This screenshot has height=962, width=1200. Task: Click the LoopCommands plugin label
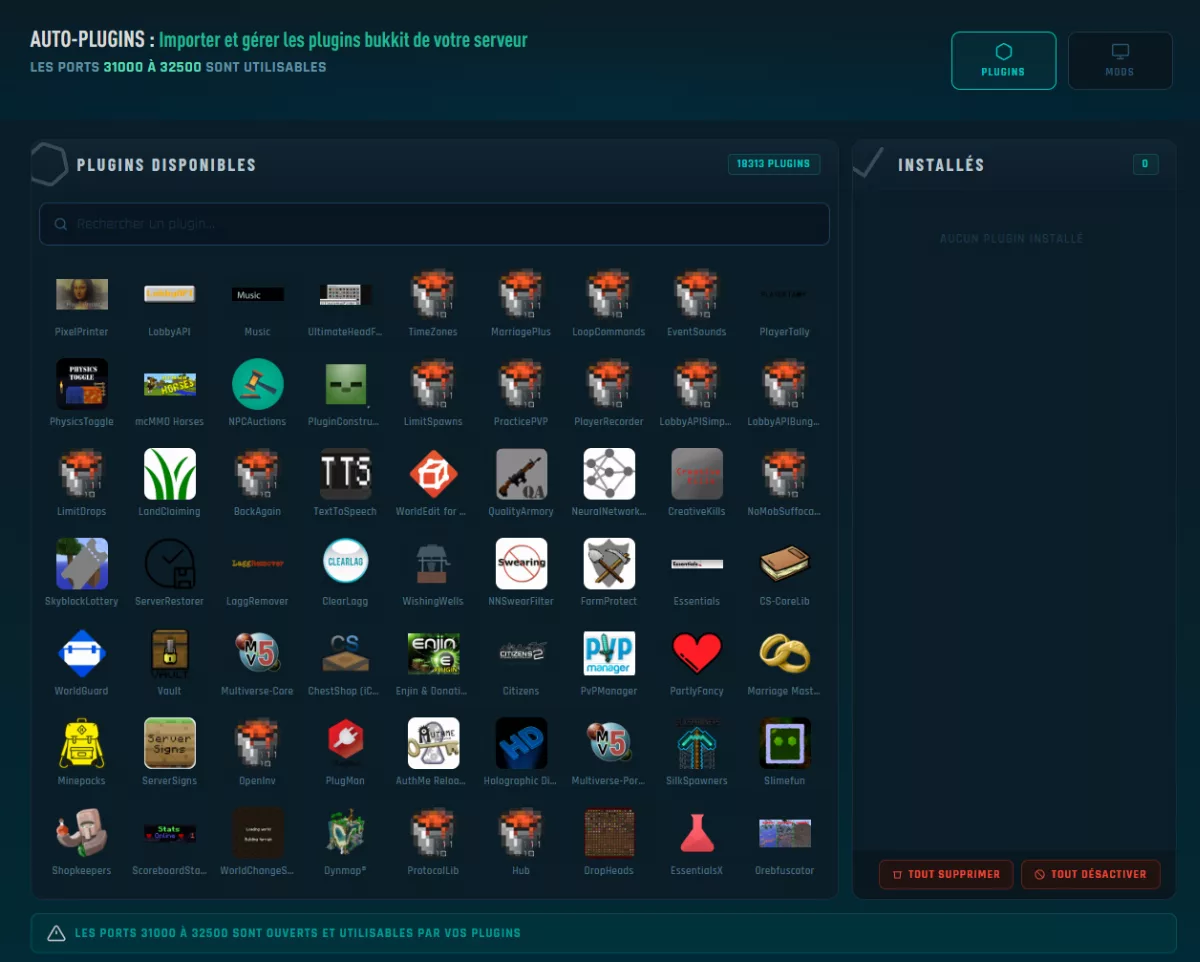609,332
